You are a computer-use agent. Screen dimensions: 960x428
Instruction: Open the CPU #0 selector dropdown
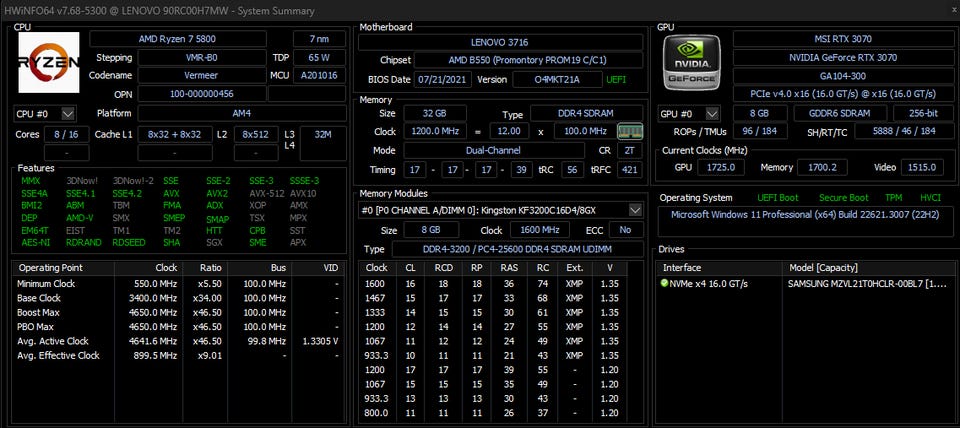tap(45, 114)
